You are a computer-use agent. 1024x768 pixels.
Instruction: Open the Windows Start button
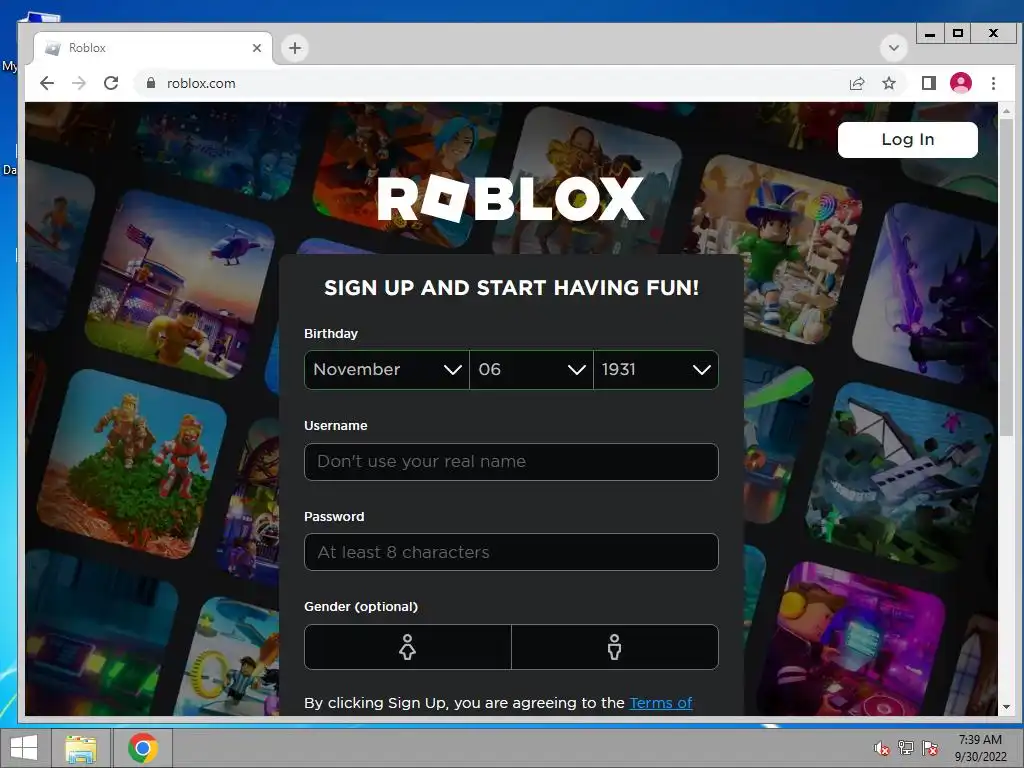(x=24, y=748)
